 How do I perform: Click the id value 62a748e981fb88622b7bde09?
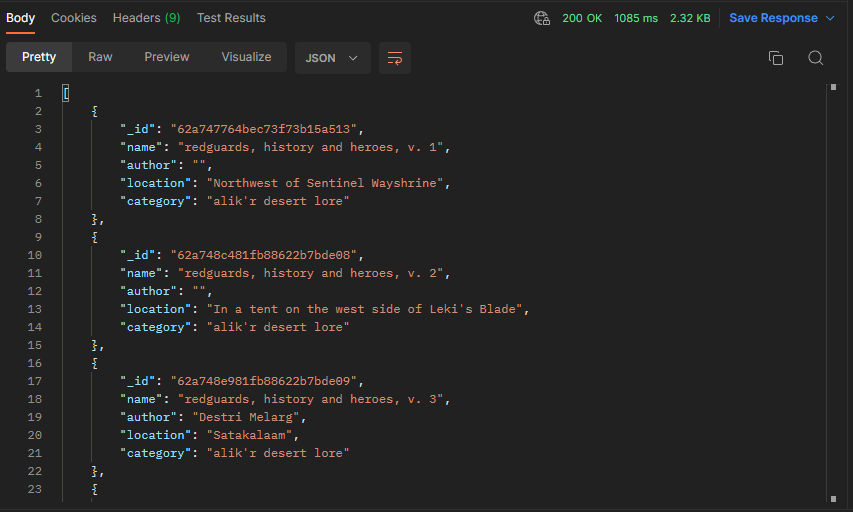pyautogui.click(x=263, y=380)
